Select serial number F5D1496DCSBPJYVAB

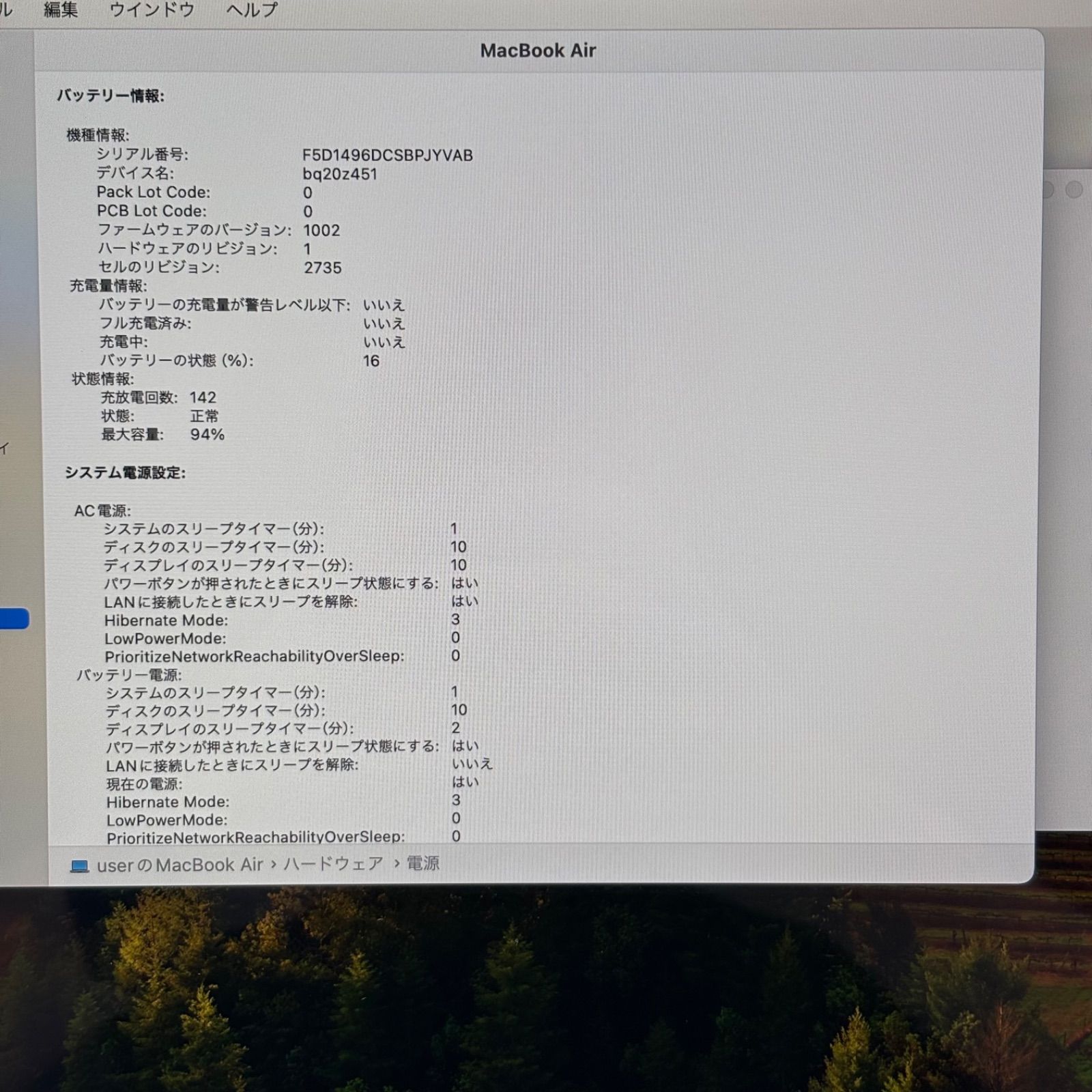point(388,155)
